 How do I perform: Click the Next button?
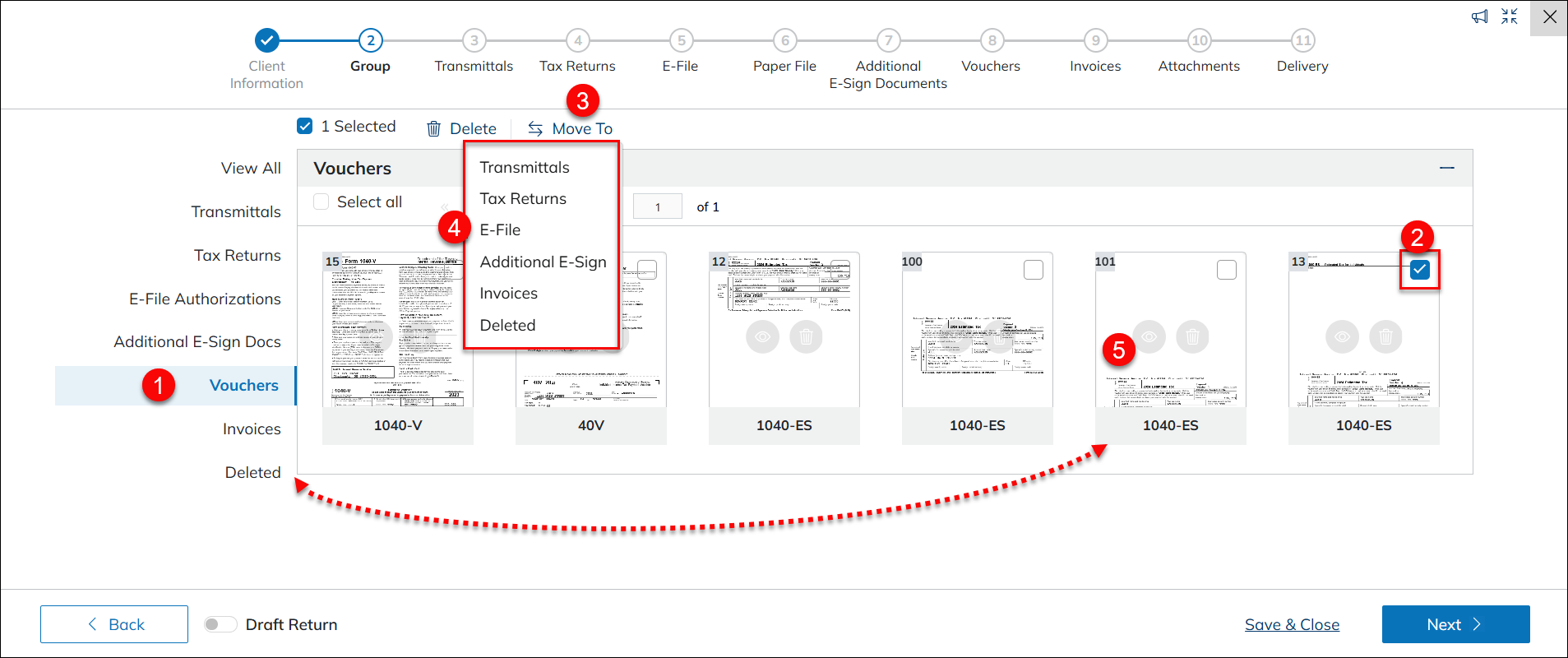coord(1455,624)
